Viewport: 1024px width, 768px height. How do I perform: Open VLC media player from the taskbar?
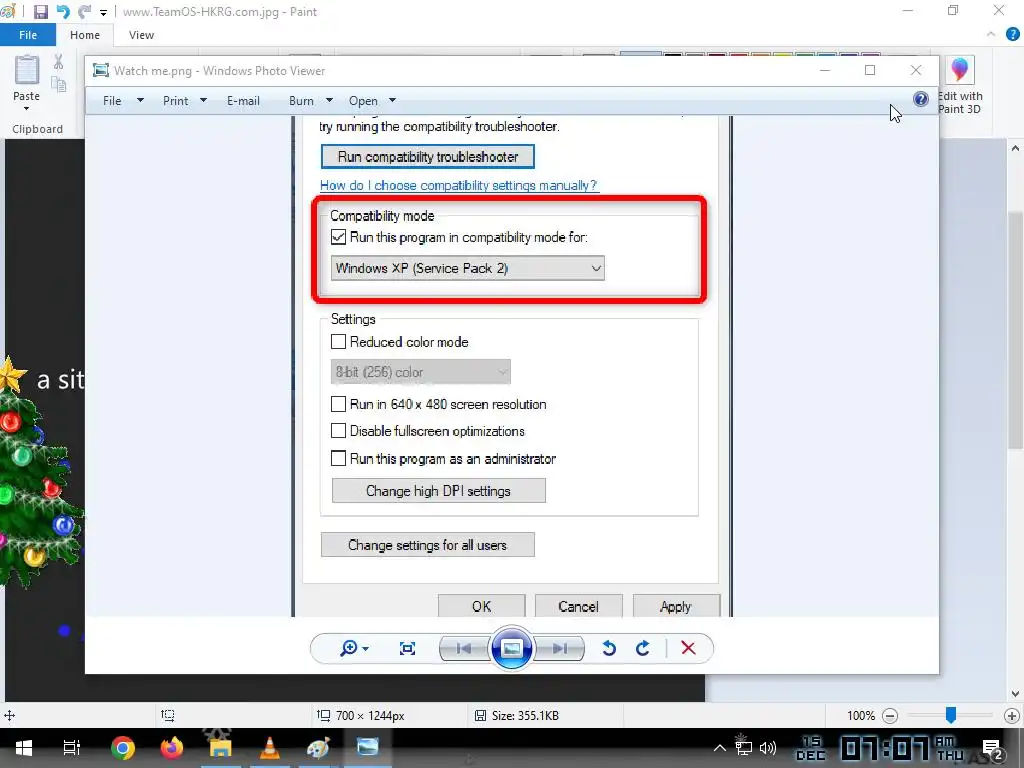pyautogui.click(x=270, y=748)
